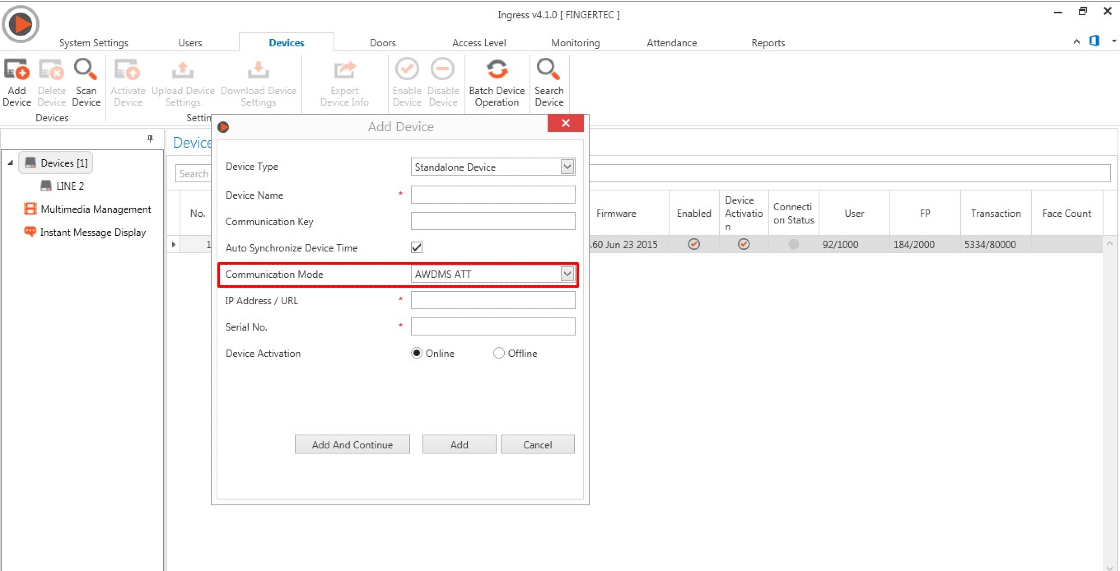The width and height of the screenshot is (1120, 571).
Task: Open the Users tab
Action: click(190, 43)
